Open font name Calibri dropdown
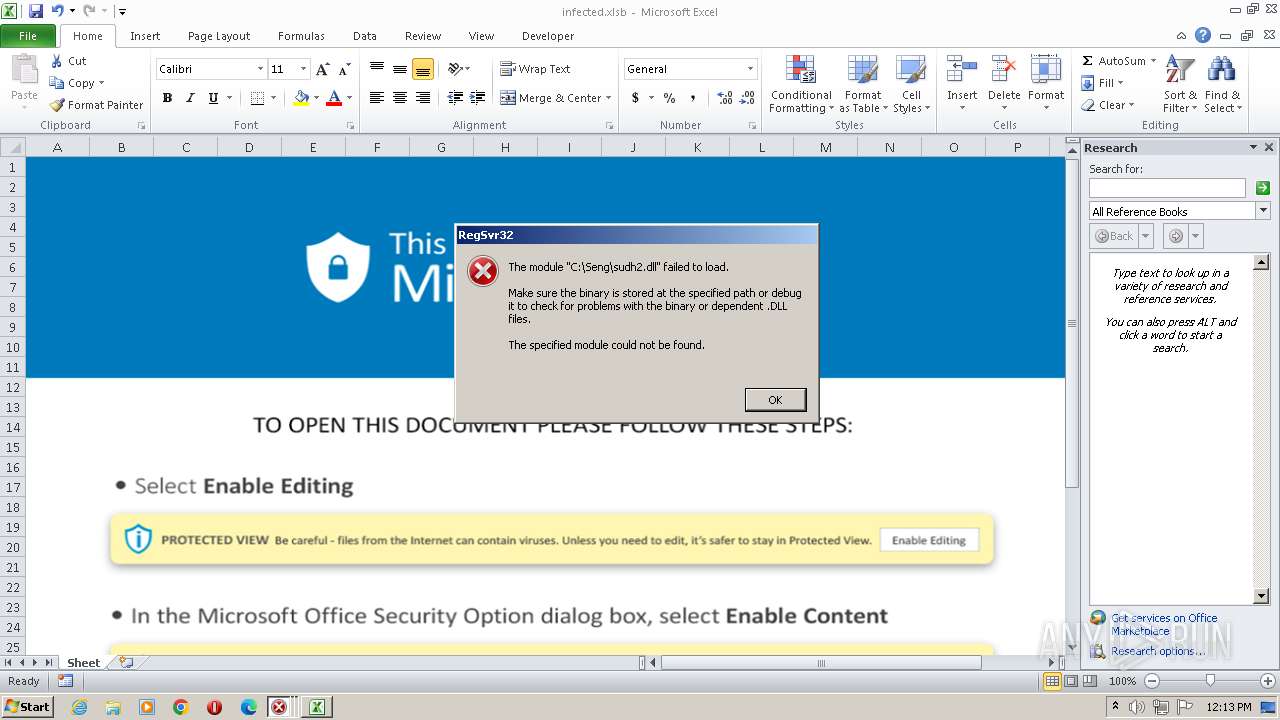Viewport: 1280px width, 720px height. tap(260, 69)
